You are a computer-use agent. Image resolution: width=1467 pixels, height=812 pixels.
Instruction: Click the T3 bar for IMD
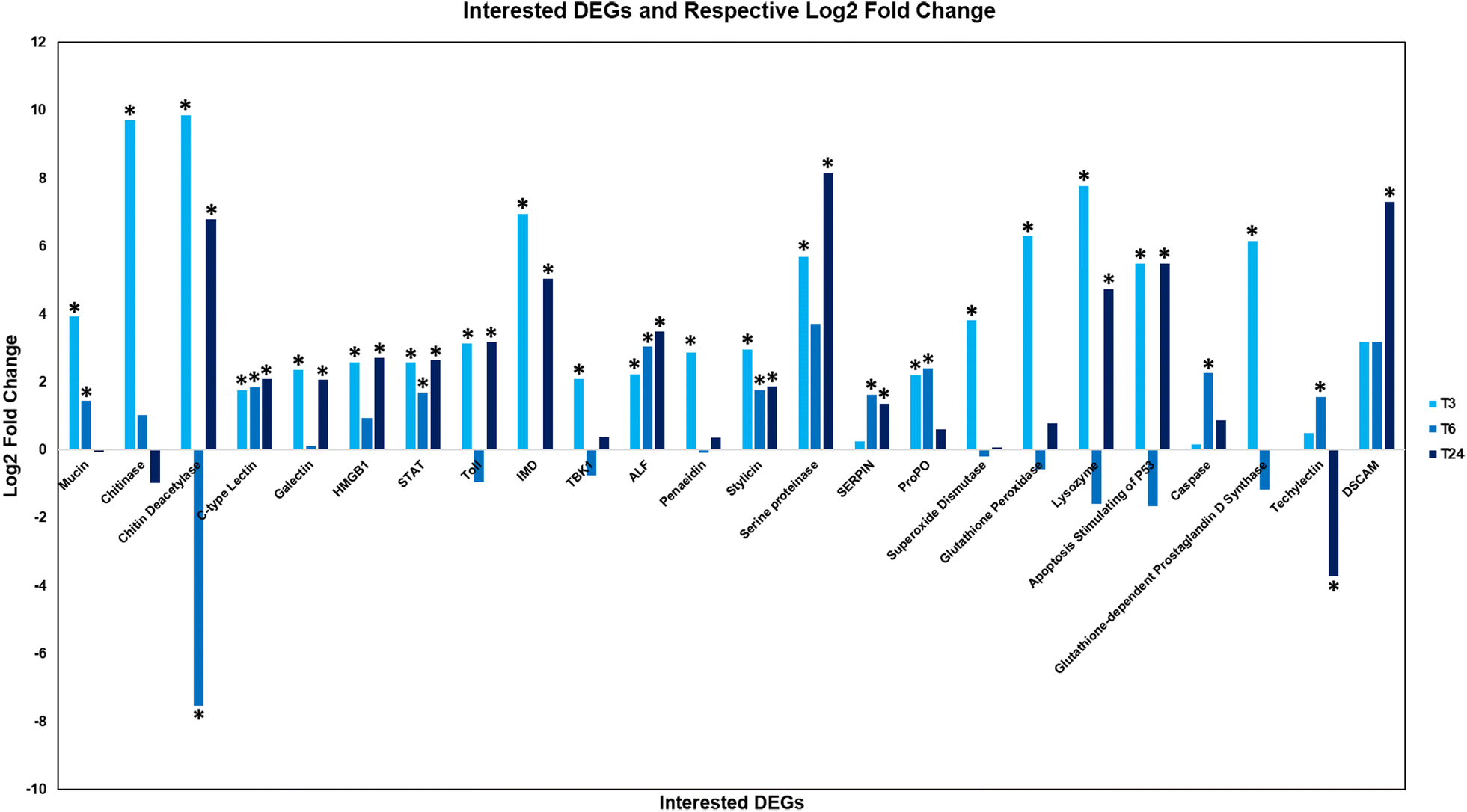pyautogui.click(x=523, y=332)
